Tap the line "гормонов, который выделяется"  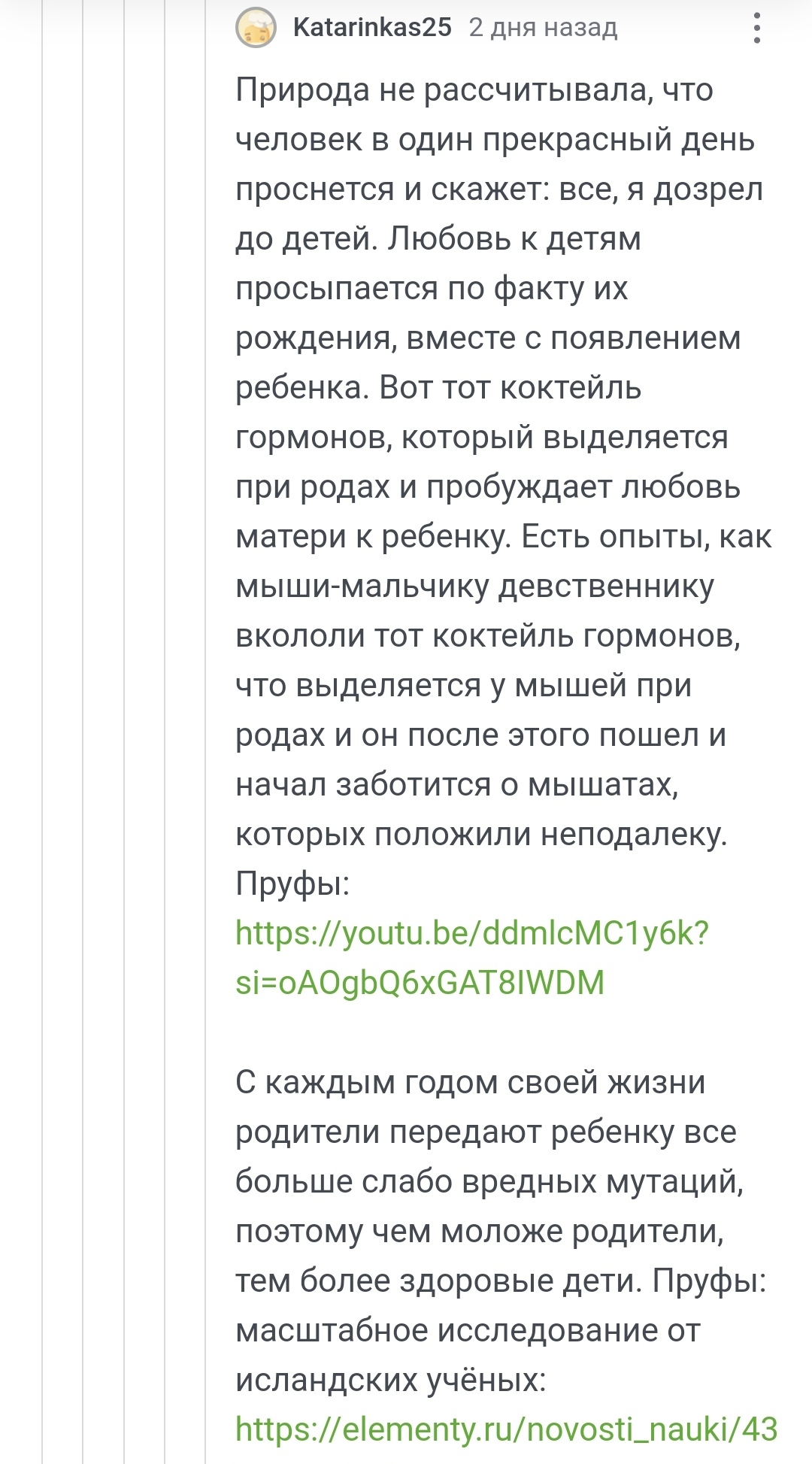[481, 438]
